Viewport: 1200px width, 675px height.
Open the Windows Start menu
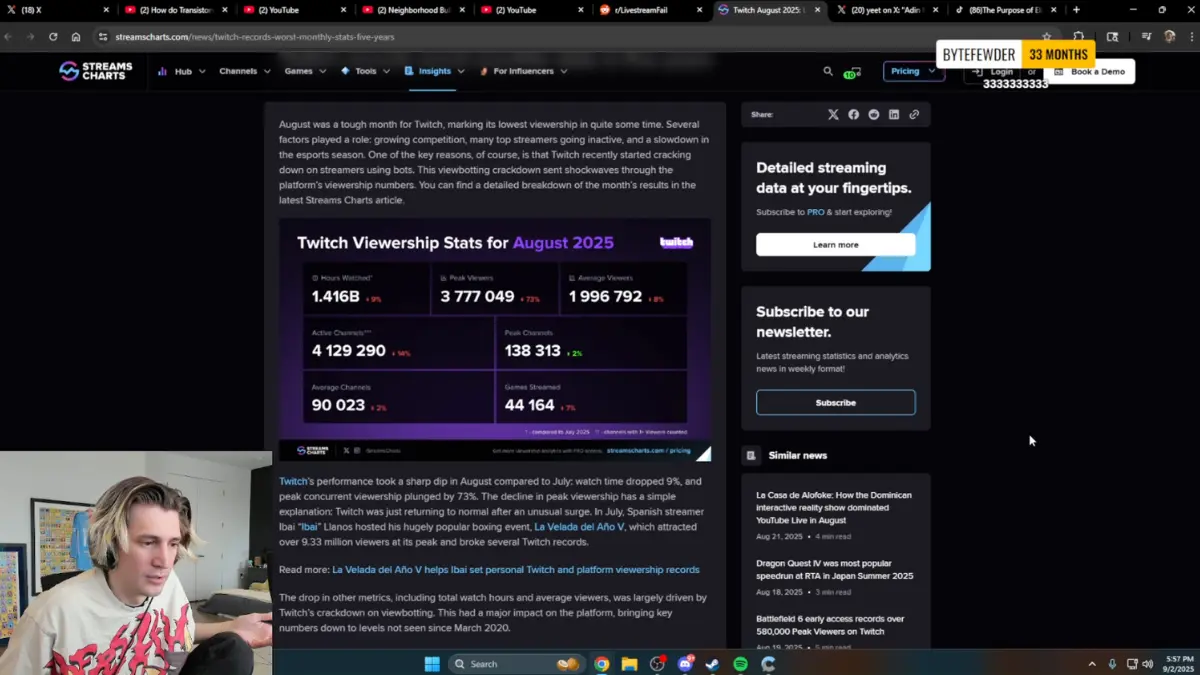tap(432, 664)
